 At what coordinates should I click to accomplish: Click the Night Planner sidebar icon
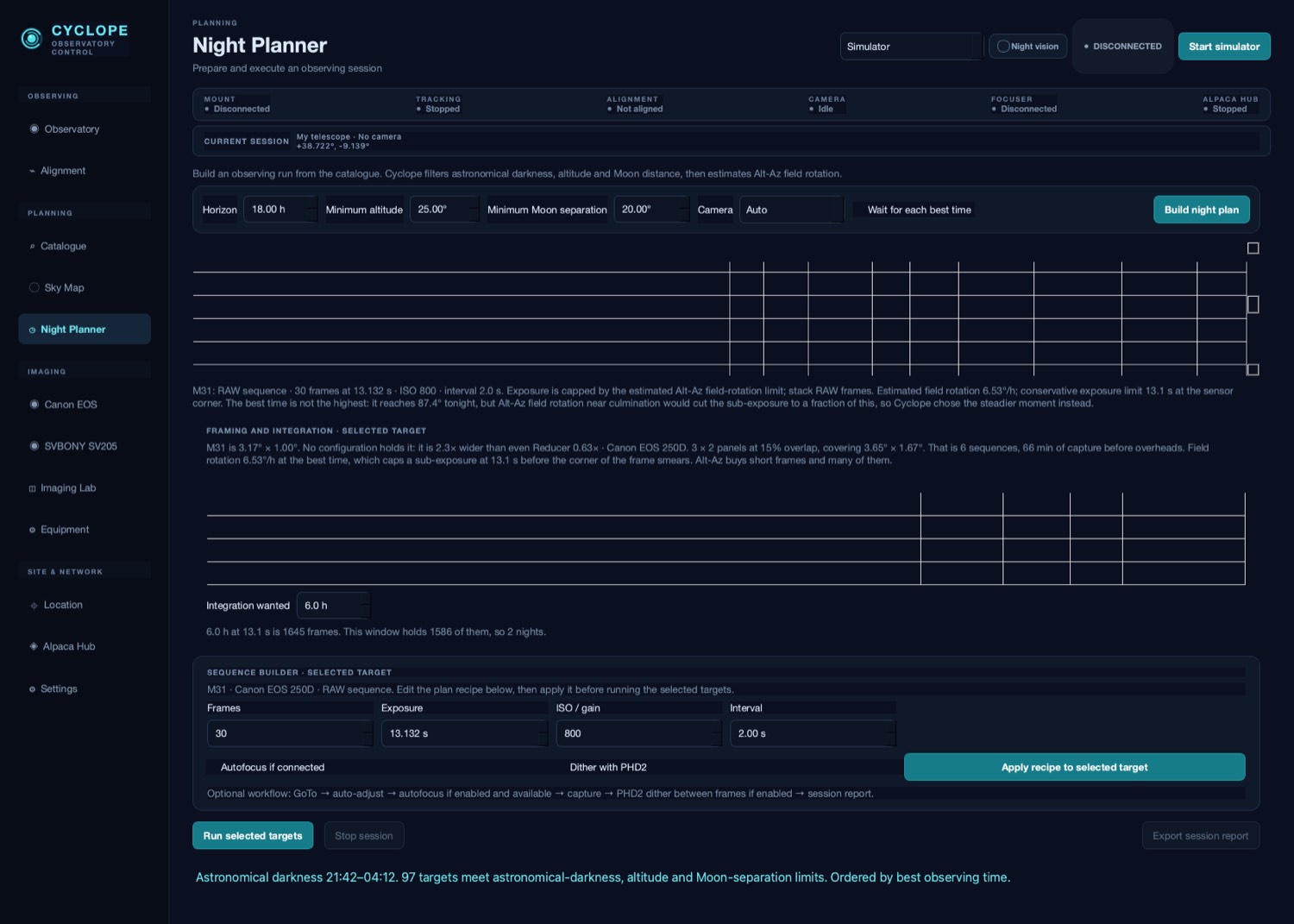click(x=32, y=330)
